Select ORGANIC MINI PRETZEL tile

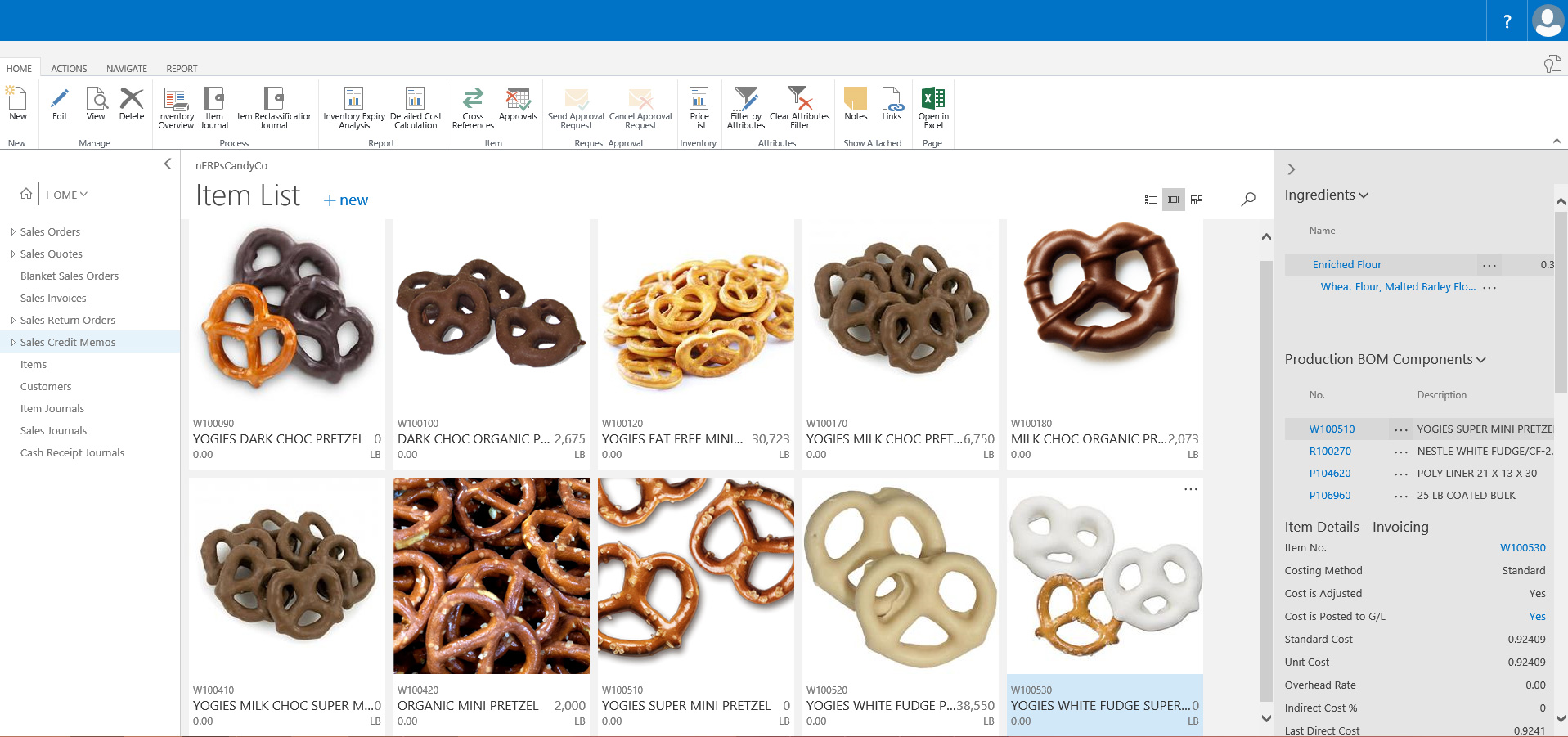click(492, 606)
